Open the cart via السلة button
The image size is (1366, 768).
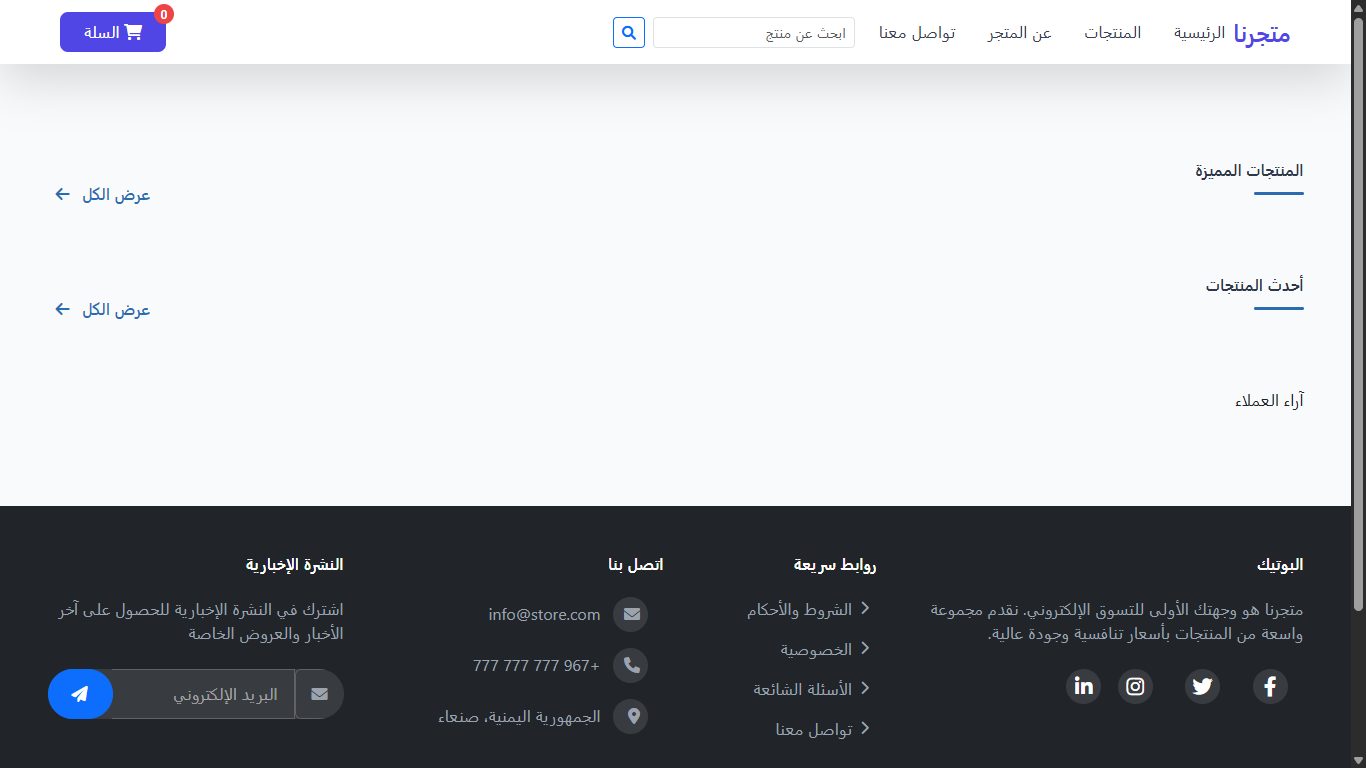[112, 31]
